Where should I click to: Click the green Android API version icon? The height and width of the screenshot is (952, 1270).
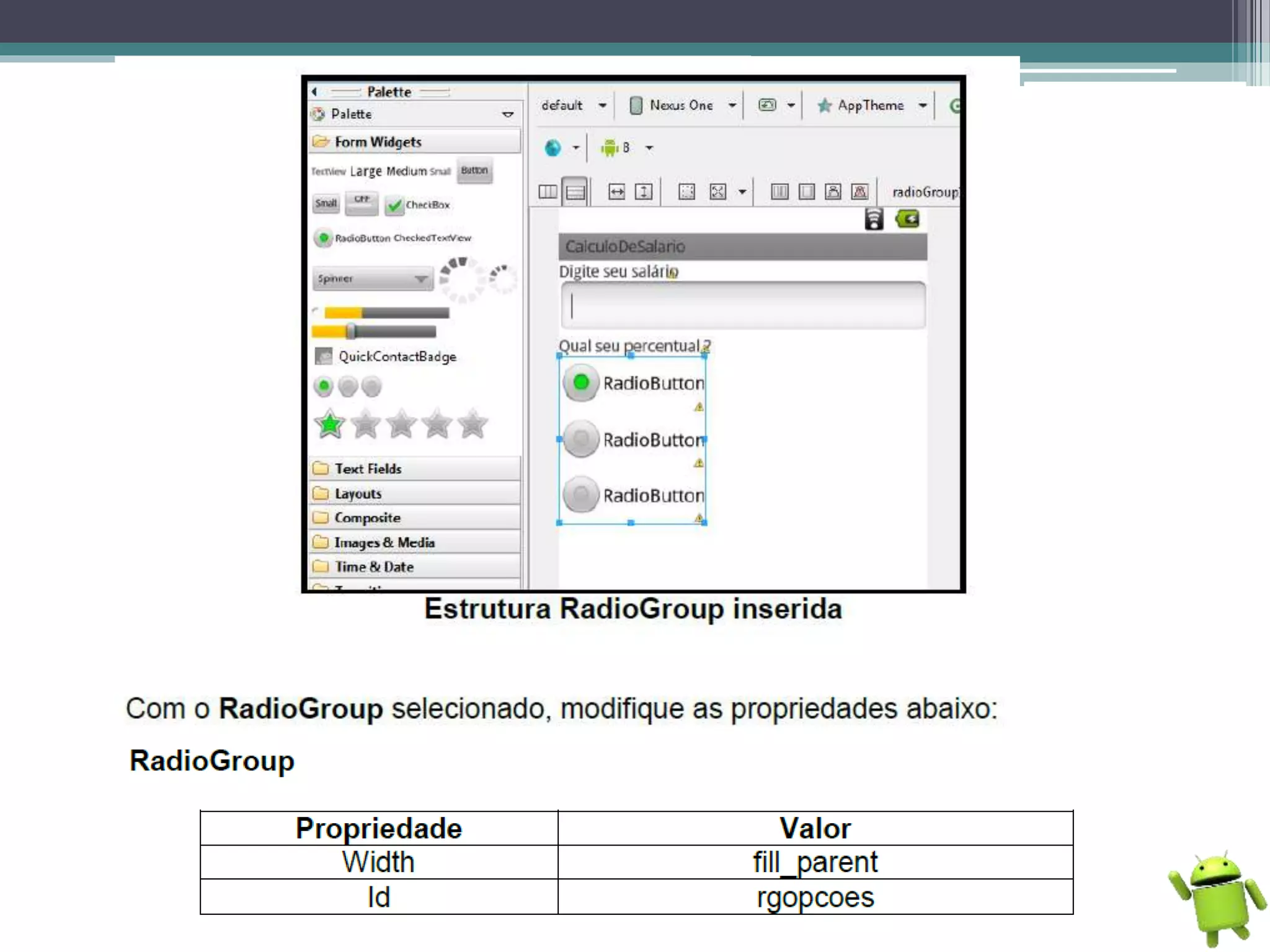click(610, 148)
